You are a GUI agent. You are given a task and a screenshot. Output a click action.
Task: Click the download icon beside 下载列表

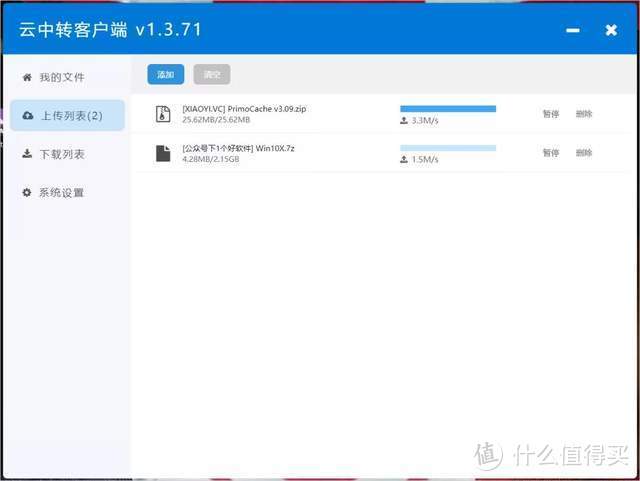click(27, 154)
